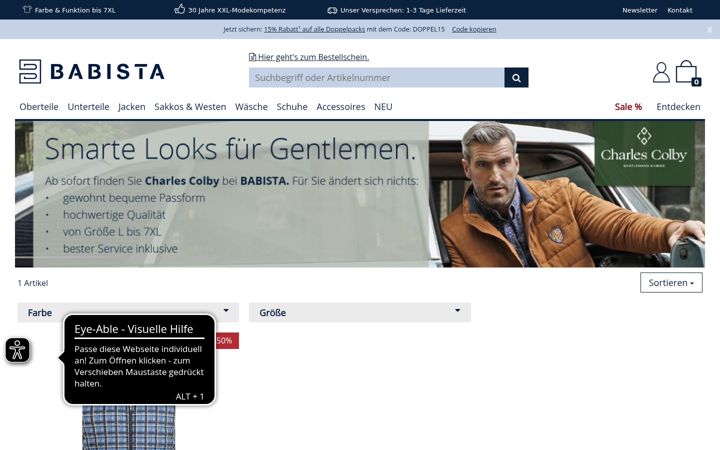Open Sakkos & Westen category
Screen dimensions: 720x450
[190, 107]
